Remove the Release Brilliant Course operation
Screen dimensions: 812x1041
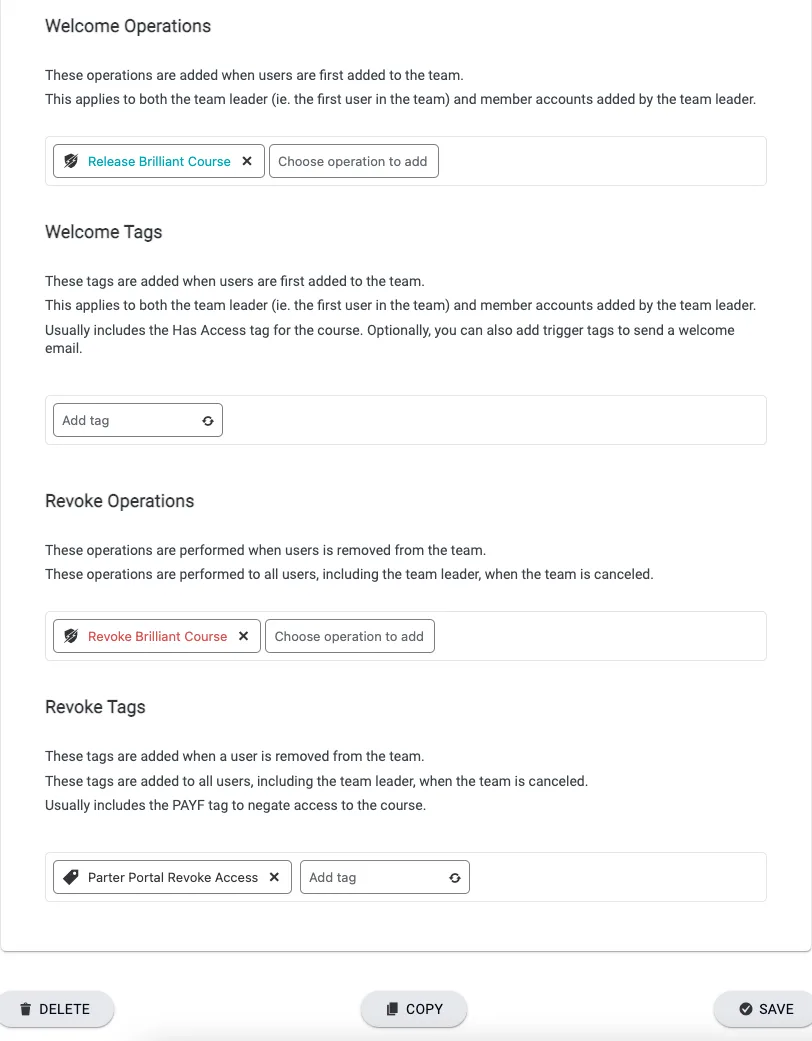247,161
